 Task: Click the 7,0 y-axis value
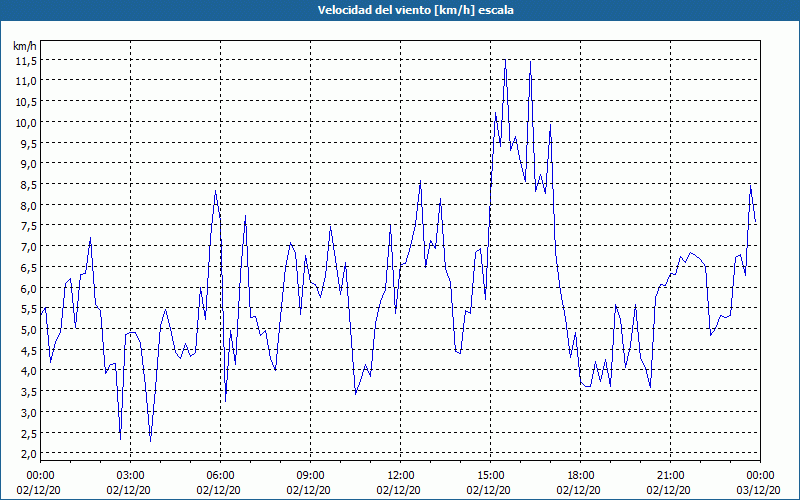(x=28, y=247)
